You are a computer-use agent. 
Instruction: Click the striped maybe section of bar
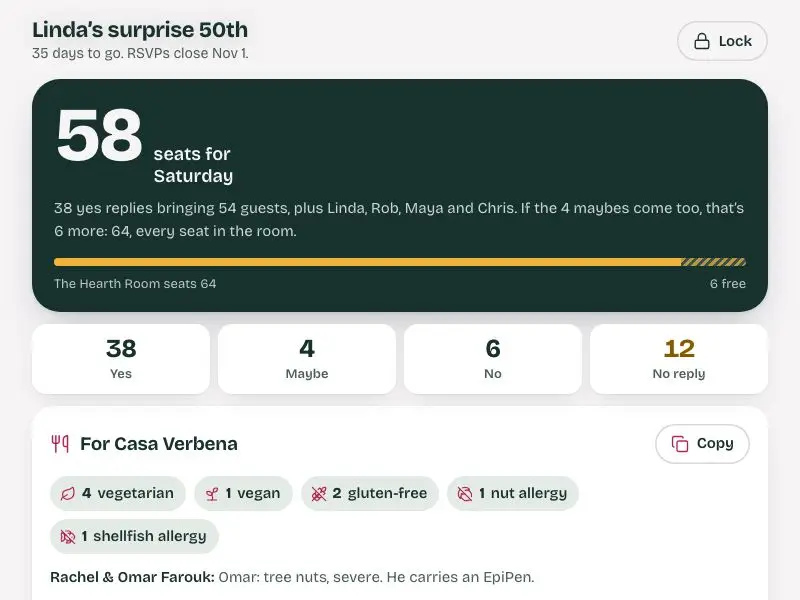[713, 262]
